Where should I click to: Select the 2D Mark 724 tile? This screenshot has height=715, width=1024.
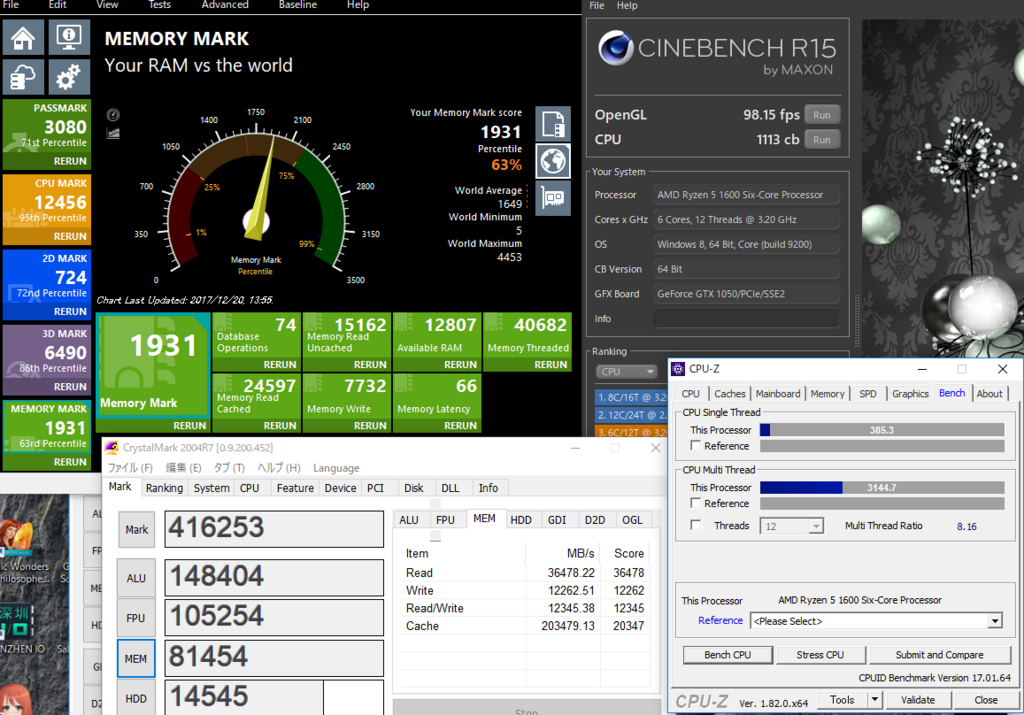[47, 284]
